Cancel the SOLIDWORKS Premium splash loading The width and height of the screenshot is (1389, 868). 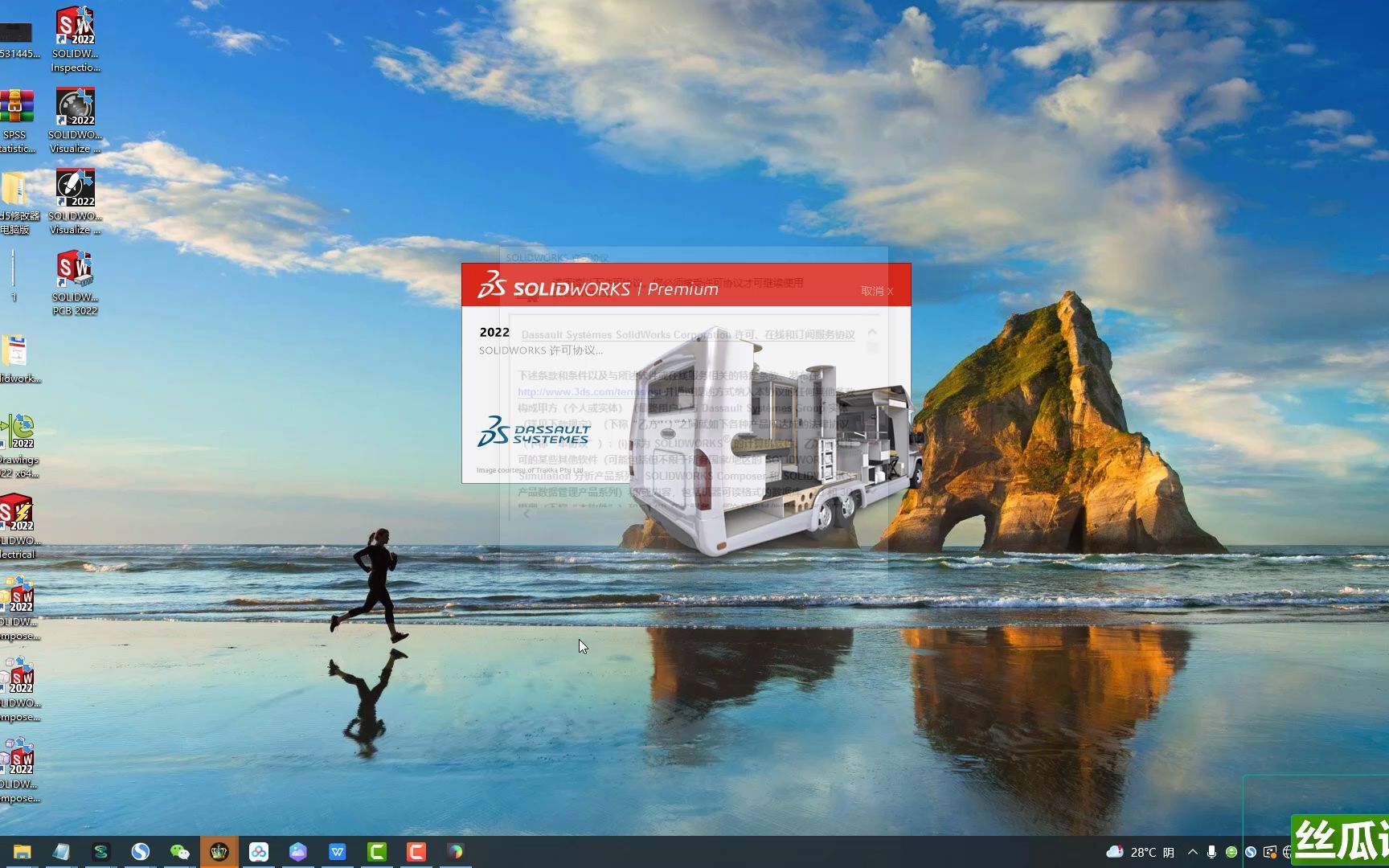877,291
